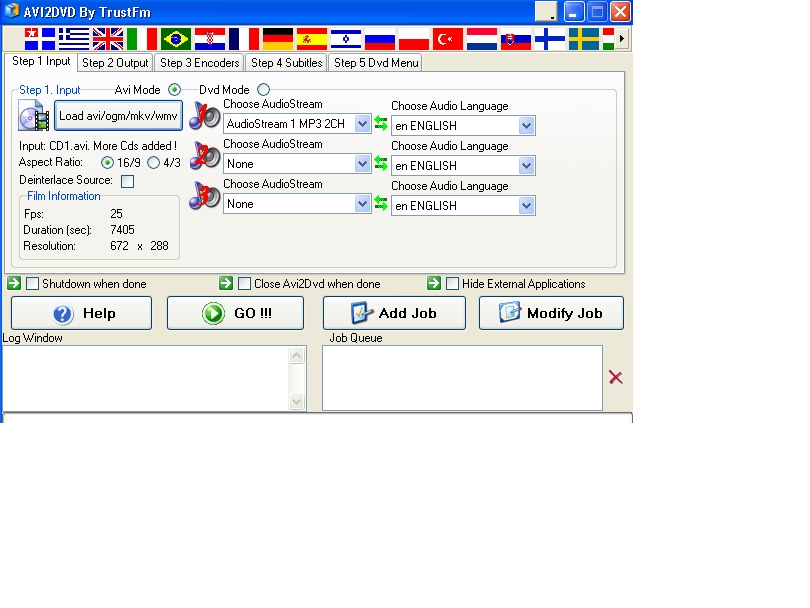The width and height of the screenshot is (810, 608).
Task: Show more flags with the arrow
Action: (621, 39)
